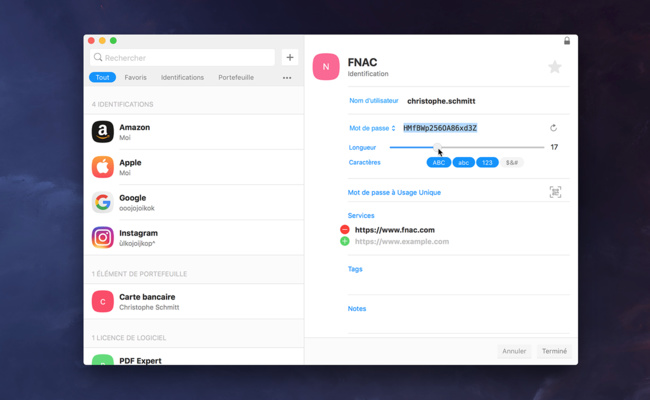Open the Mot de passe field type dropdown
Screen dimensions: 650x400
point(372,128)
